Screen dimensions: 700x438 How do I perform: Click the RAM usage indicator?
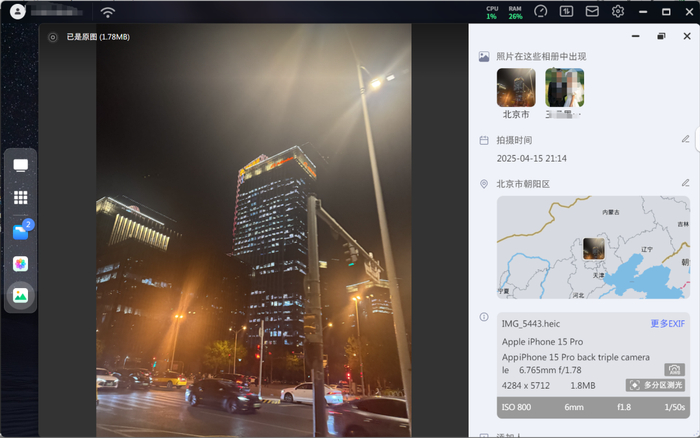click(x=515, y=13)
